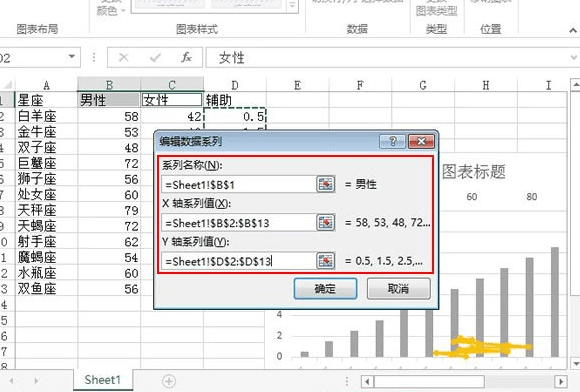This screenshot has height=392, width=580.
Task: Click cell B4 with value 48
Action: (109, 148)
